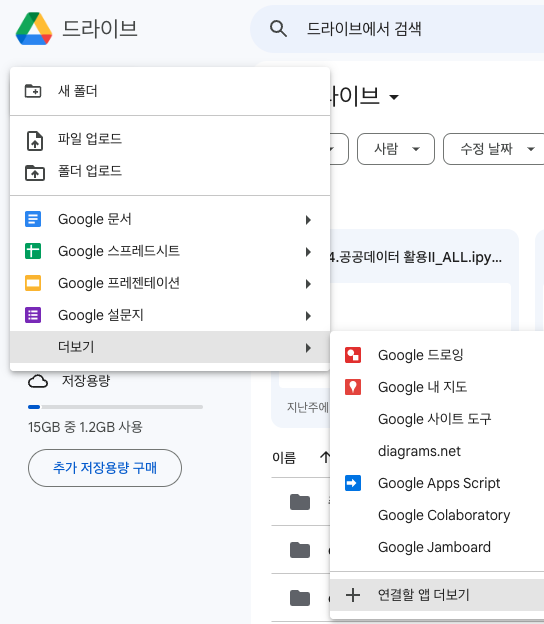Click the search magnifier icon
544x624 pixels.
(x=278, y=29)
